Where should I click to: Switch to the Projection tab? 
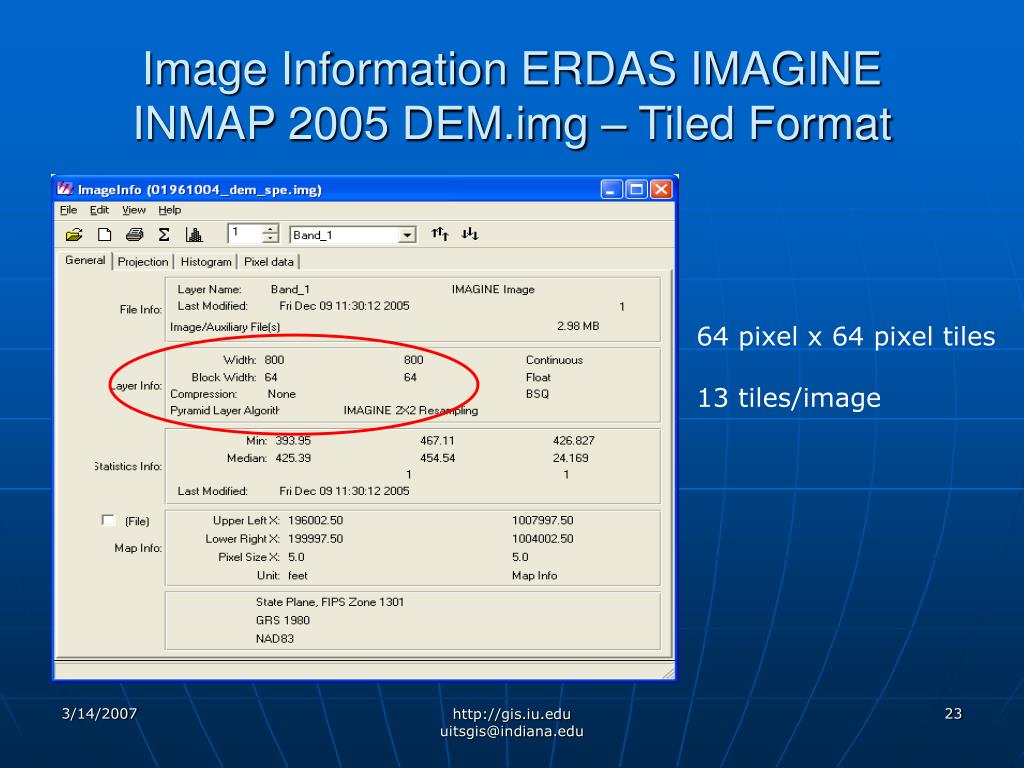click(x=143, y=262)
